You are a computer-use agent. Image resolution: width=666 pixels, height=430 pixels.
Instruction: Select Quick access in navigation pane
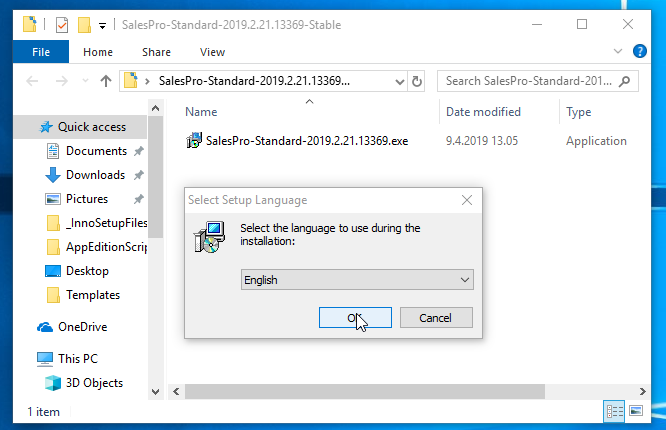coord(92,127)
